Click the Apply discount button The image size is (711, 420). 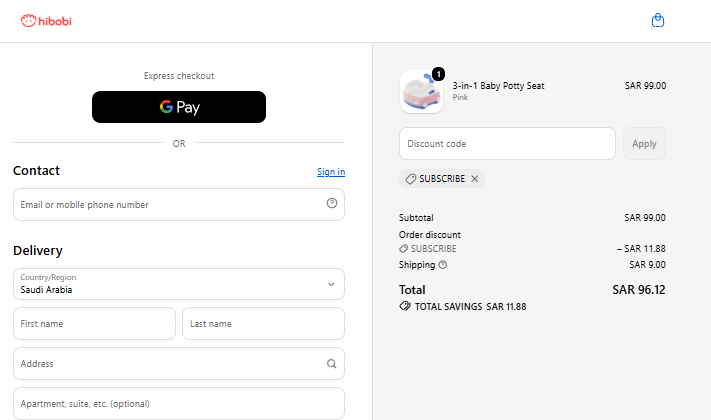pyautogui.click(x=644, y=144)
